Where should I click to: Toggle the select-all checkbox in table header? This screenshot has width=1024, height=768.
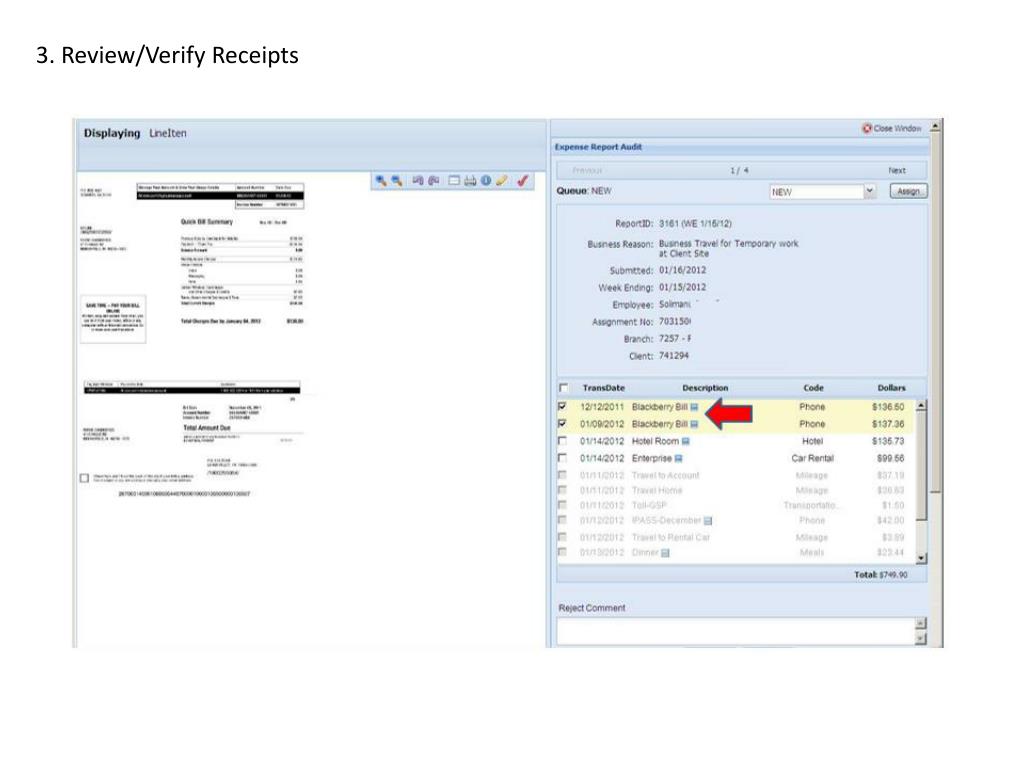coord(564,388)
